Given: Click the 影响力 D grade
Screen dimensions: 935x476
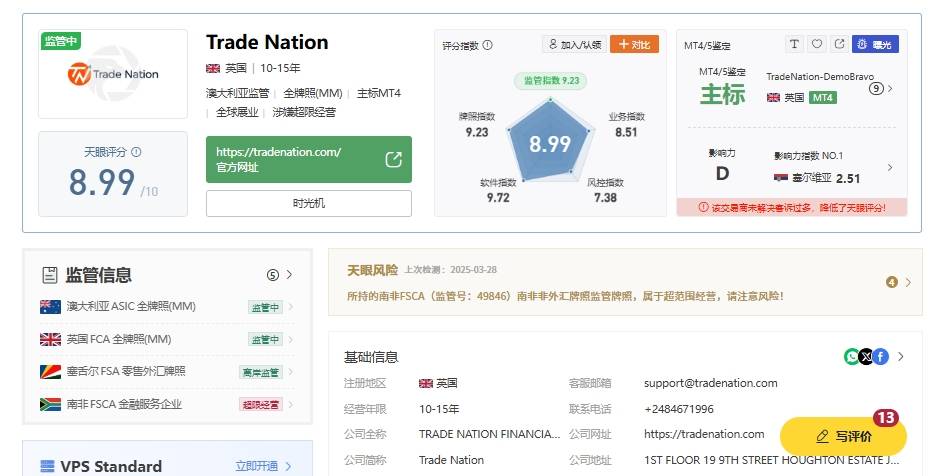Looking at the screenshot, I should 722,174.
